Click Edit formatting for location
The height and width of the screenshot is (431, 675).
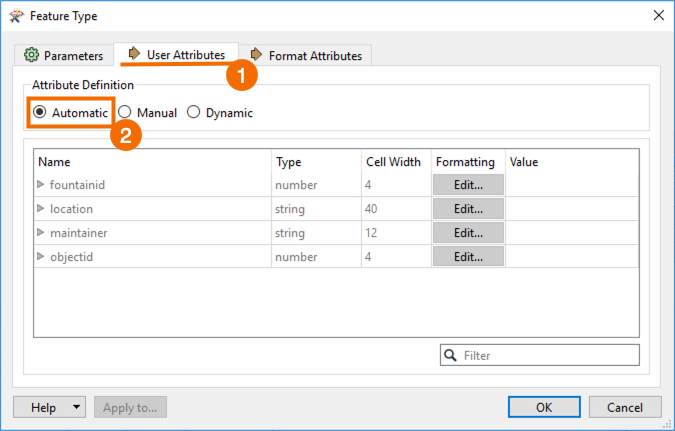click(x=468, y=209)
